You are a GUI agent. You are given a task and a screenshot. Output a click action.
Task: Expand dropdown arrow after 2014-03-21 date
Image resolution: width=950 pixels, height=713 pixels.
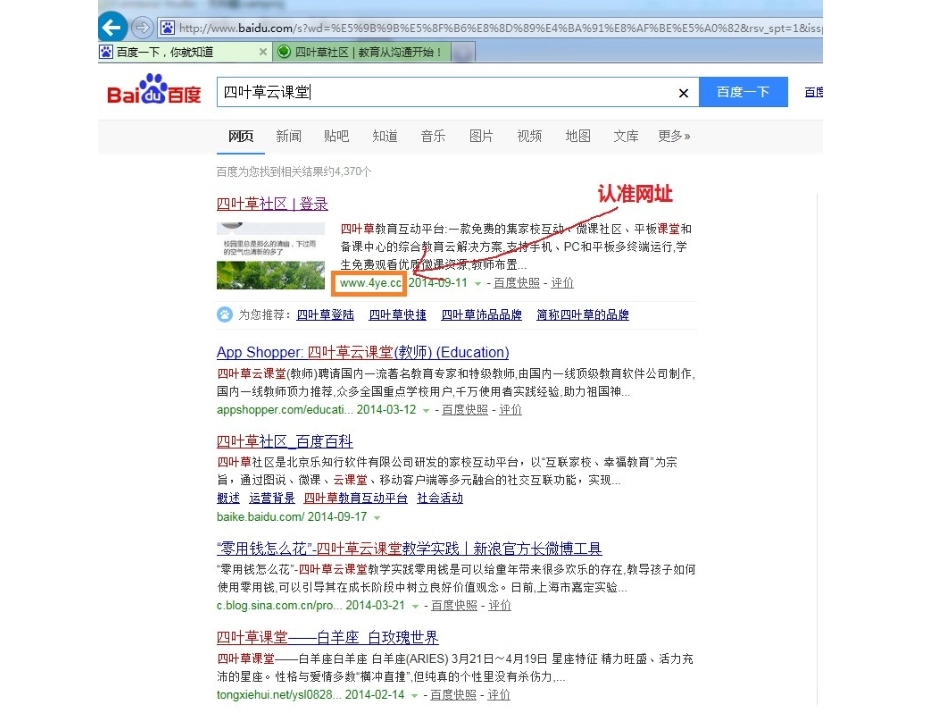pyautogui.click(x=415, y=606)
